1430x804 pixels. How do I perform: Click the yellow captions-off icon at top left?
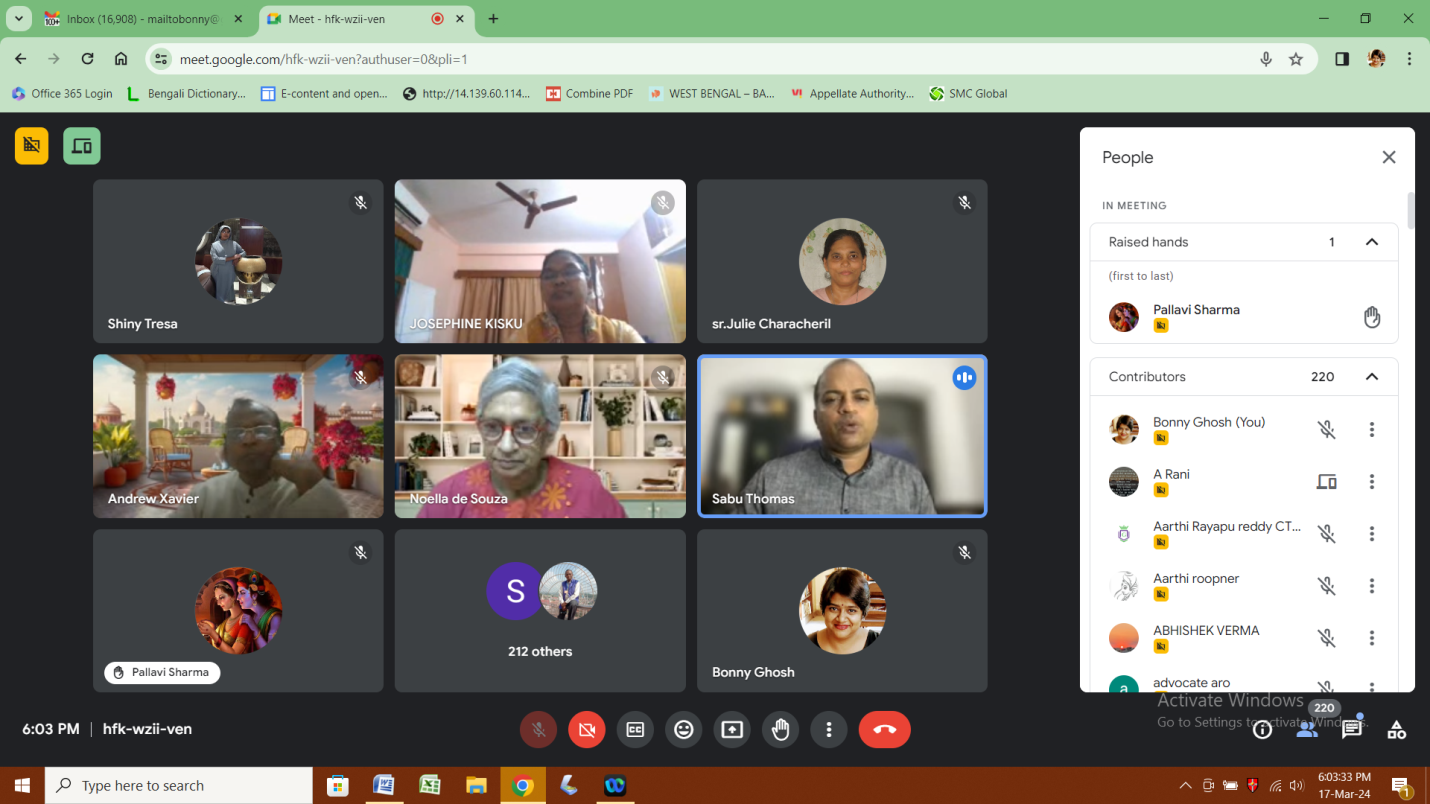32,146
